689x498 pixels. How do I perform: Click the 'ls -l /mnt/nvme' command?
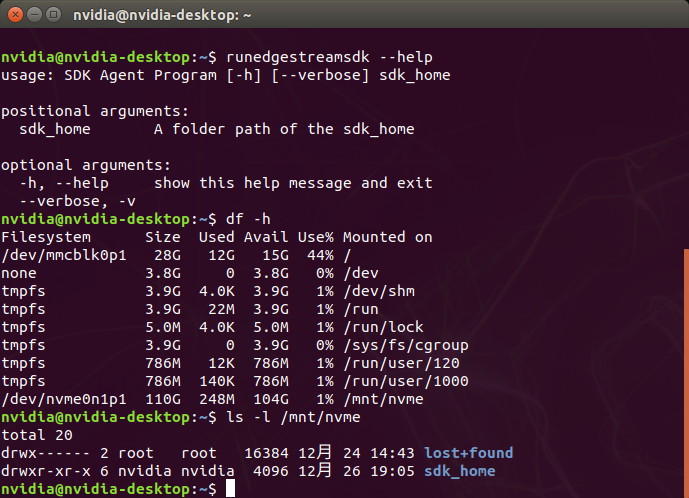[x=293, y=418]
